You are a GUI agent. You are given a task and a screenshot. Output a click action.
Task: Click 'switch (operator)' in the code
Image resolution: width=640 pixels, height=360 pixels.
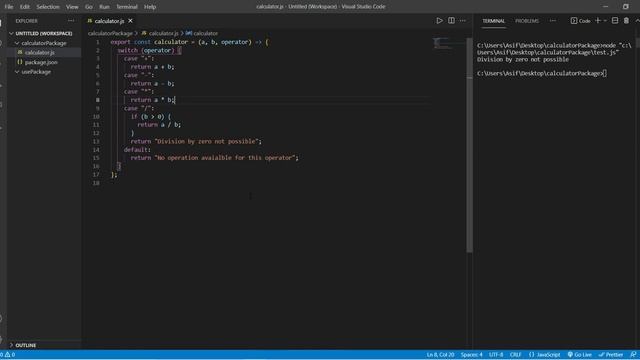coord(146,51)
